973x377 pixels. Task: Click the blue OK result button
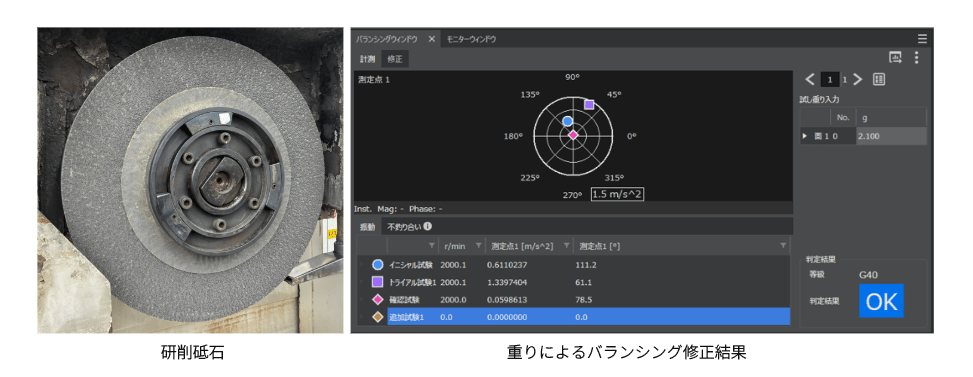[881, 301]
